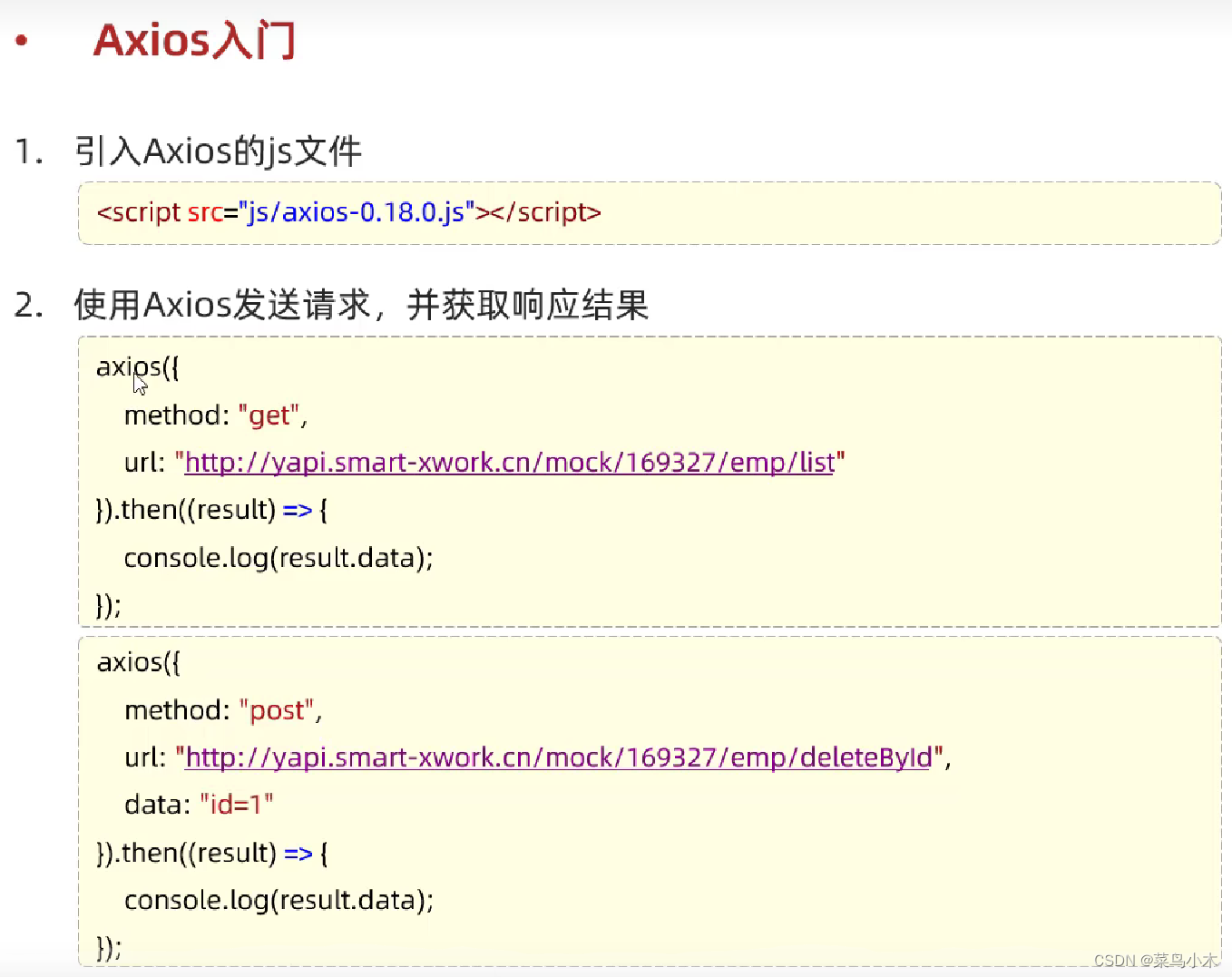The image size is (1232, 977).
Task: Click step 2 text about 发送请求
Action: point(361,305)
